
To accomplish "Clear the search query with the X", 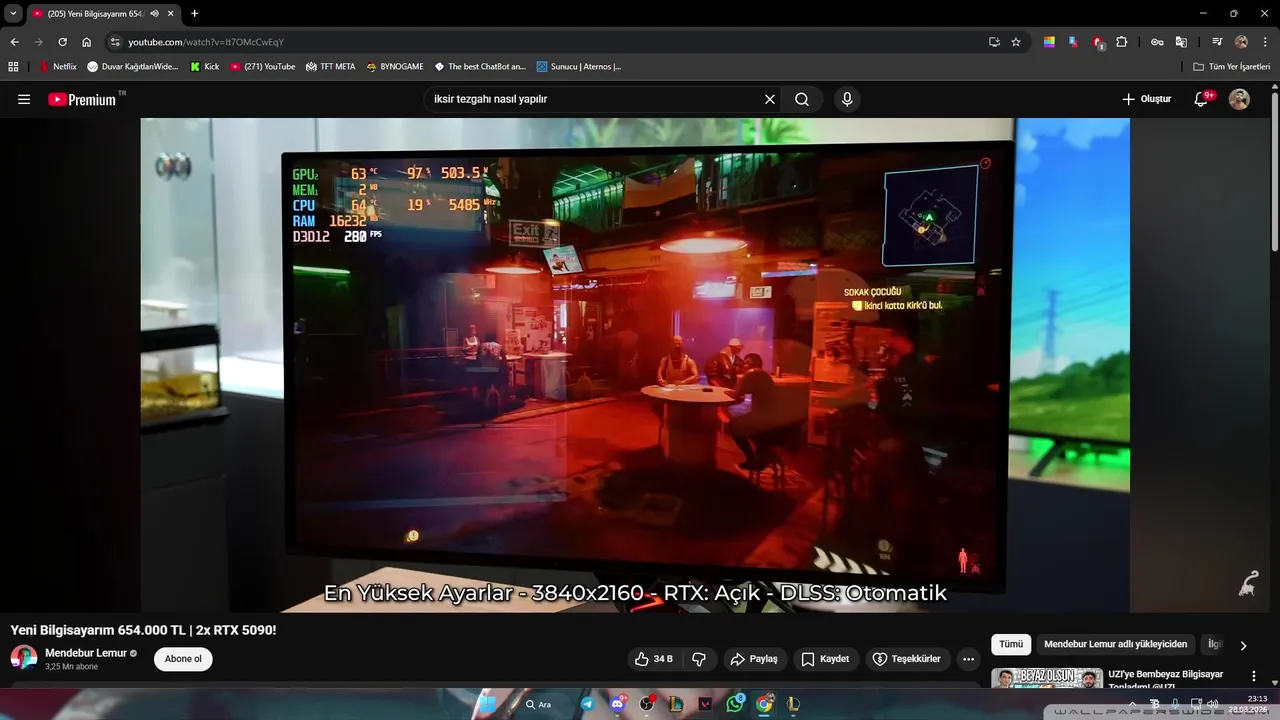I will tap(770, 99).
